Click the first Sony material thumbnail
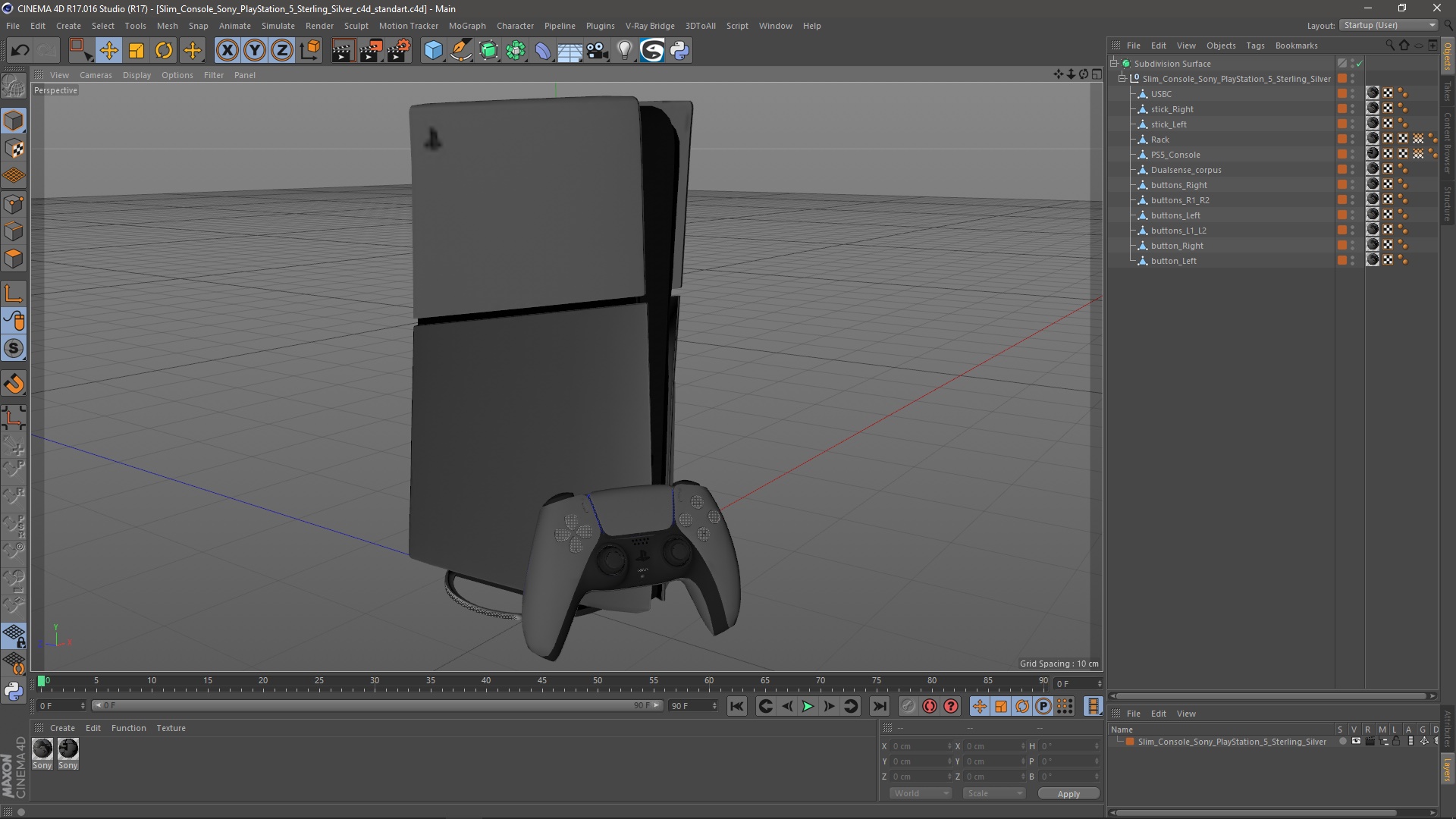This screenshot has width=1456, height=819. coord(42,749)
